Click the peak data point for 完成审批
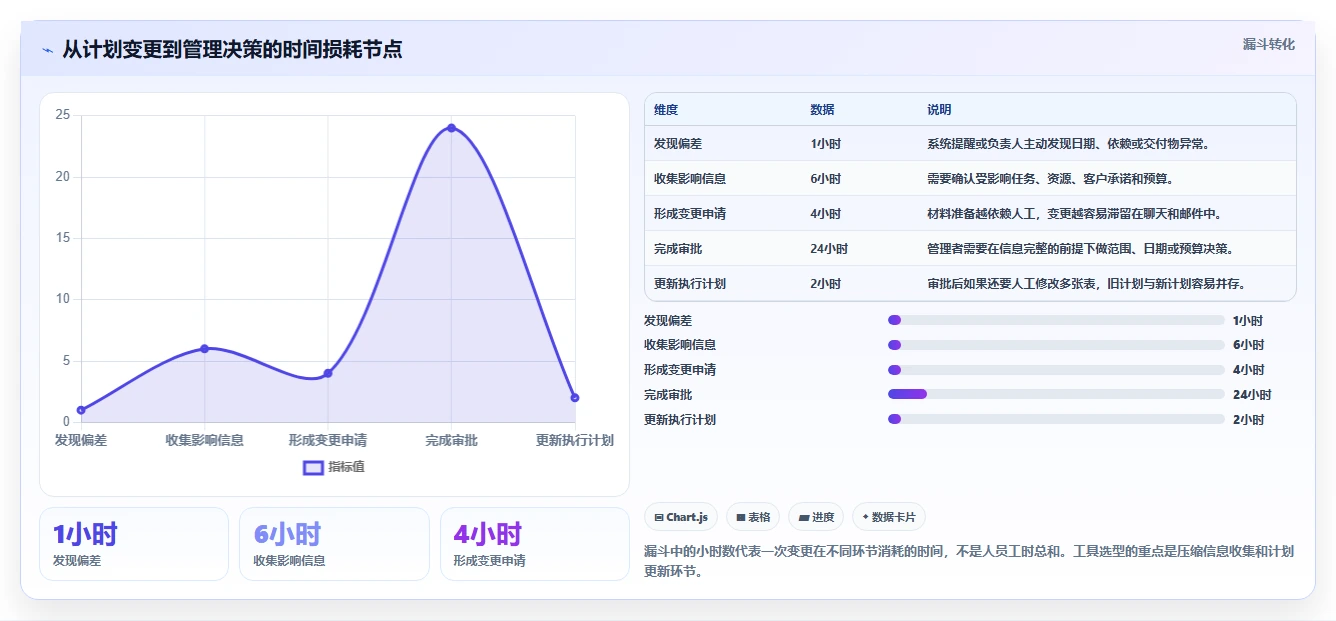1336x621 pixels. (451, 128)
